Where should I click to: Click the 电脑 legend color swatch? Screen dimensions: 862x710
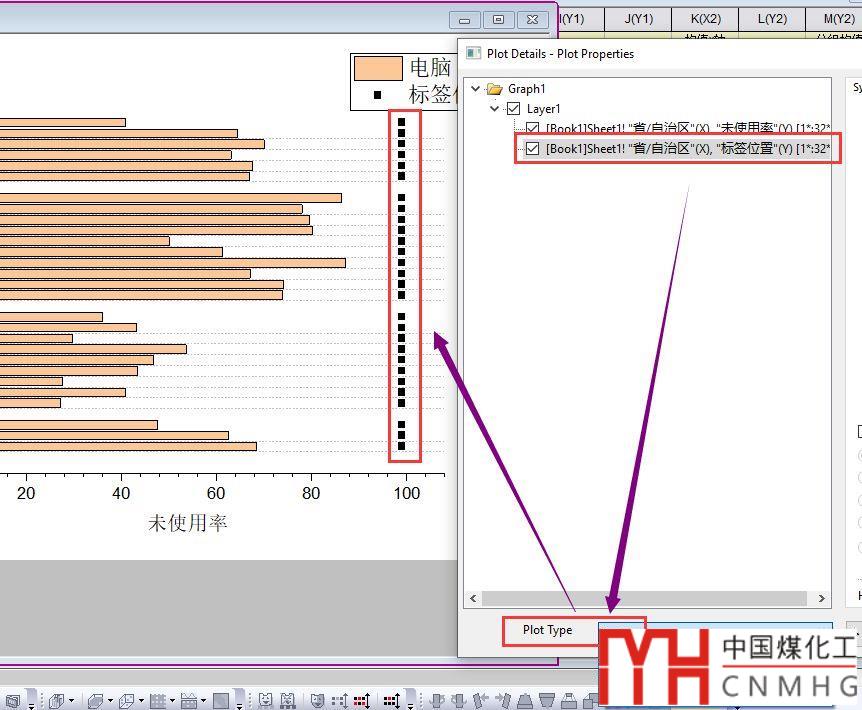[x=378, y=68]
